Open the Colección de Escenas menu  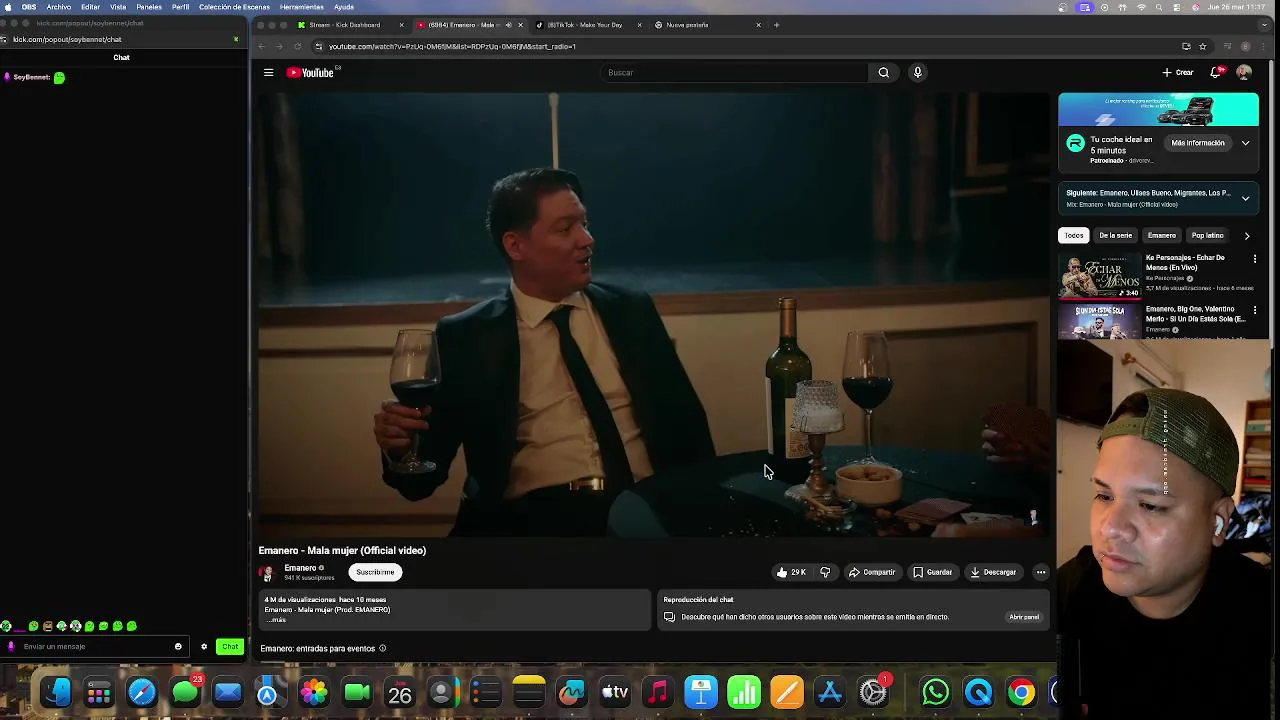(x=234, y=7)
